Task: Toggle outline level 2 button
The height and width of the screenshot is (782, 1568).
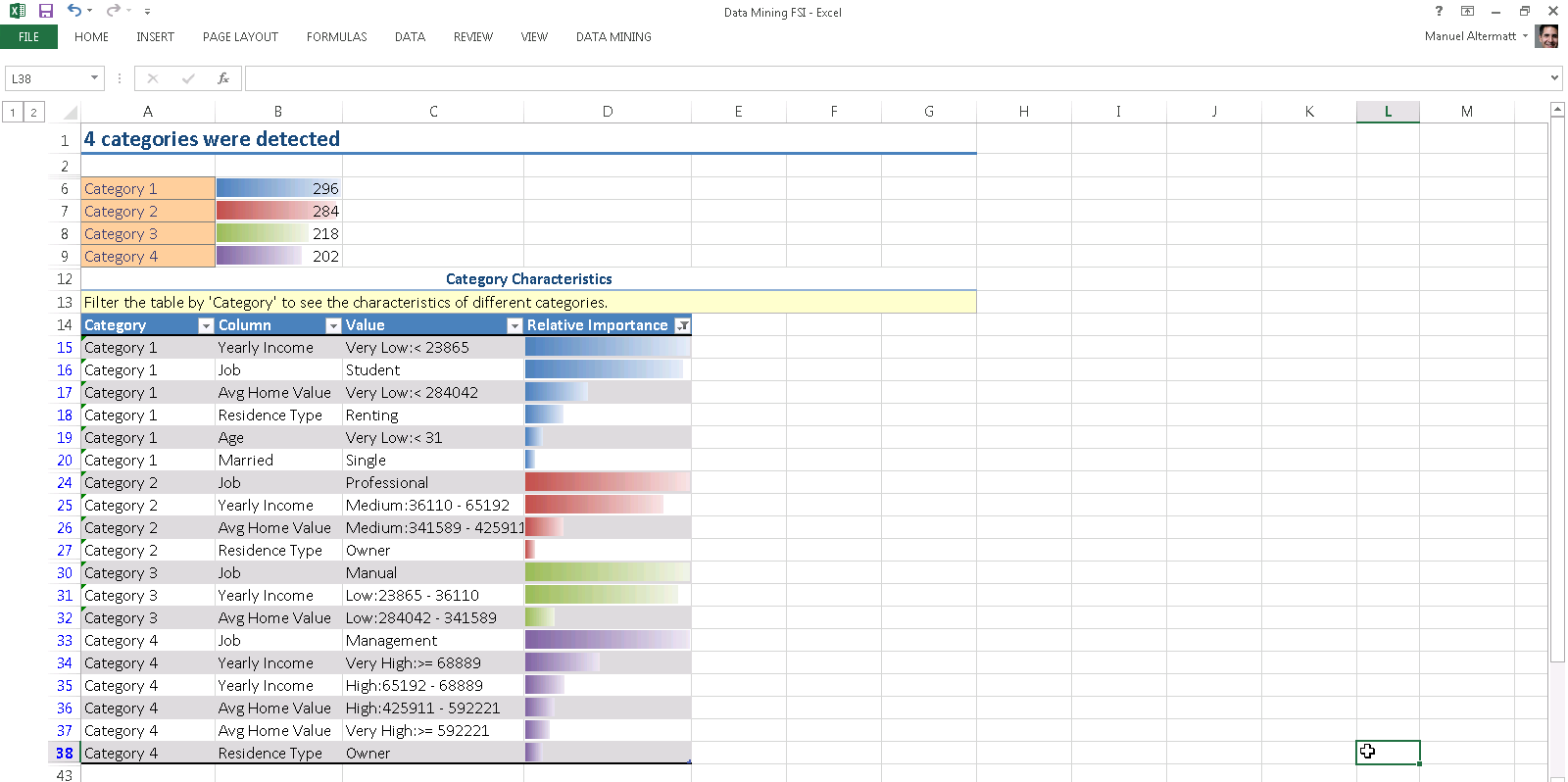Action: (x=33, y=112)
